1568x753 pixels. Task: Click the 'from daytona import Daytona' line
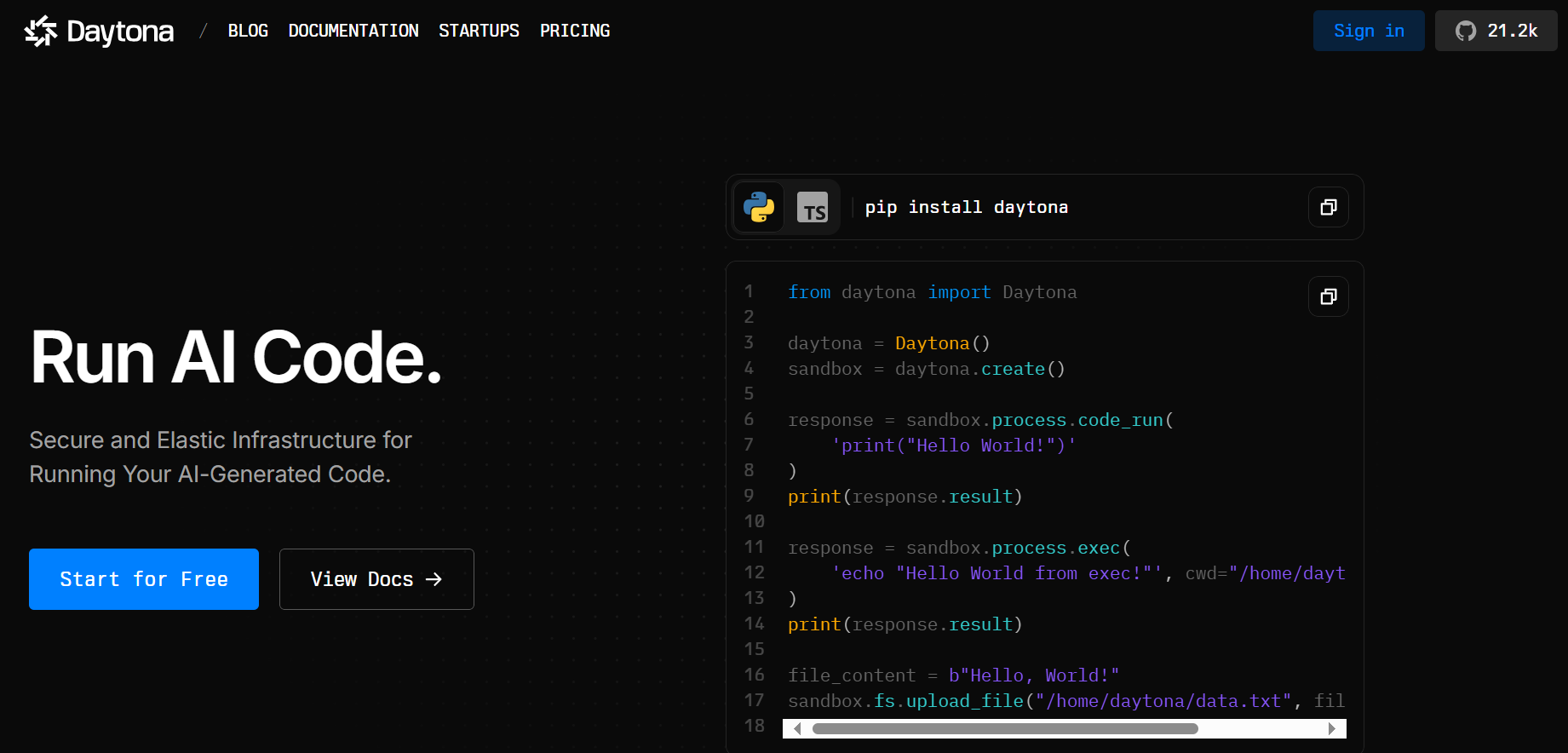point(932,292)
